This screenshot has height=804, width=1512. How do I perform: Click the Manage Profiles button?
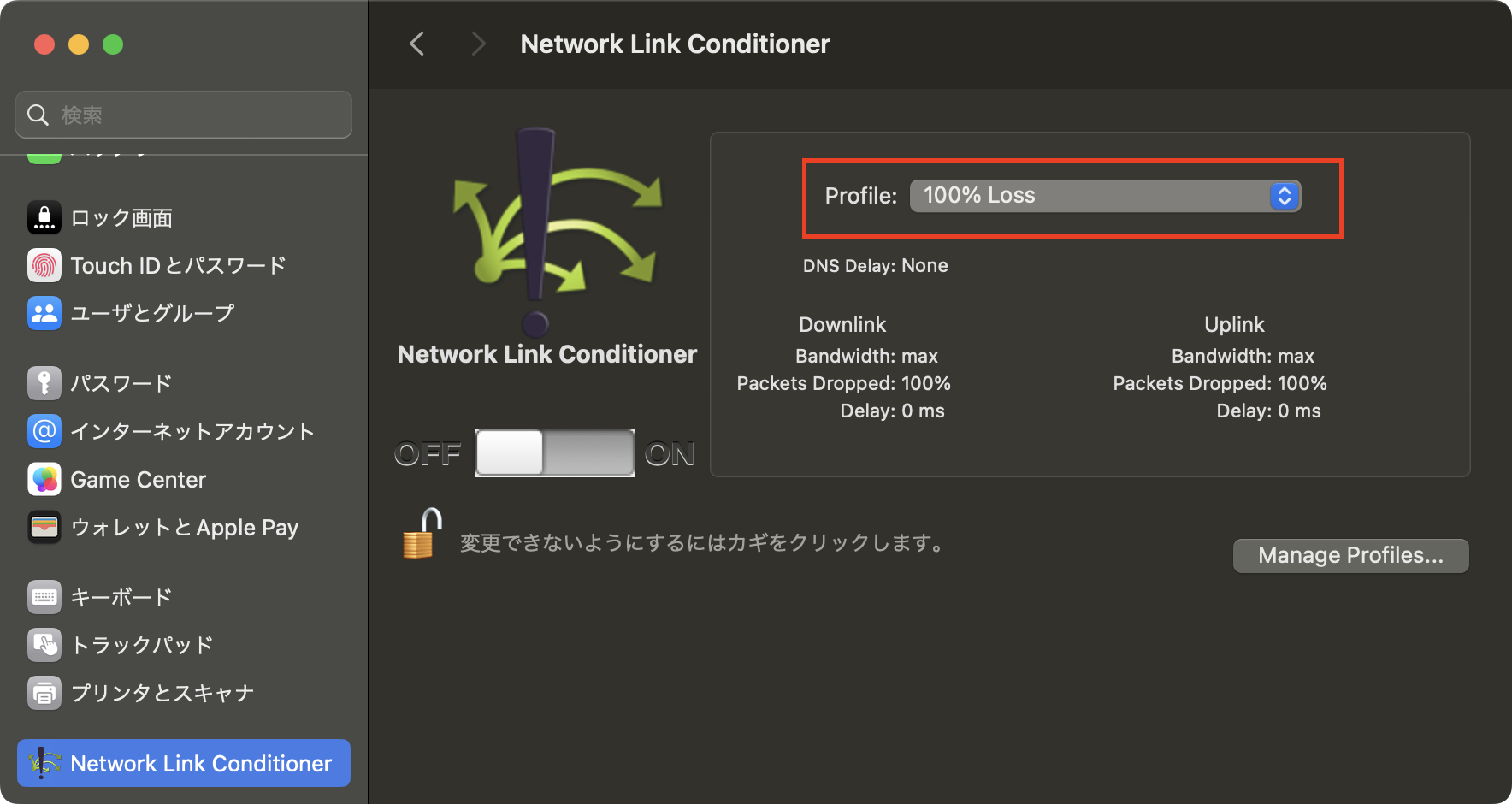pyautogui.click(x=1350, y=555)
